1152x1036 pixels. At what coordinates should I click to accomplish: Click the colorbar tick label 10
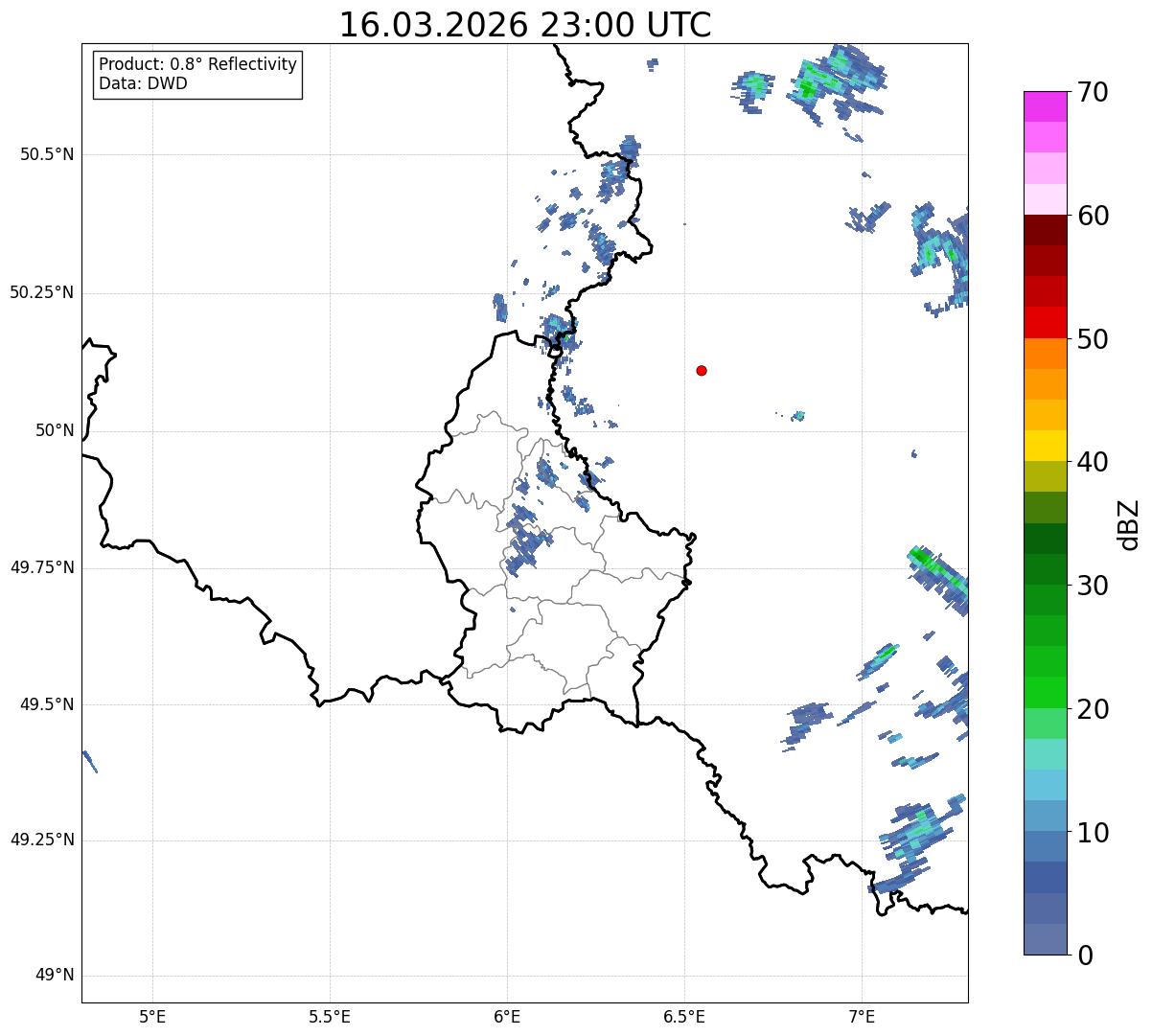coord(1093,832)
